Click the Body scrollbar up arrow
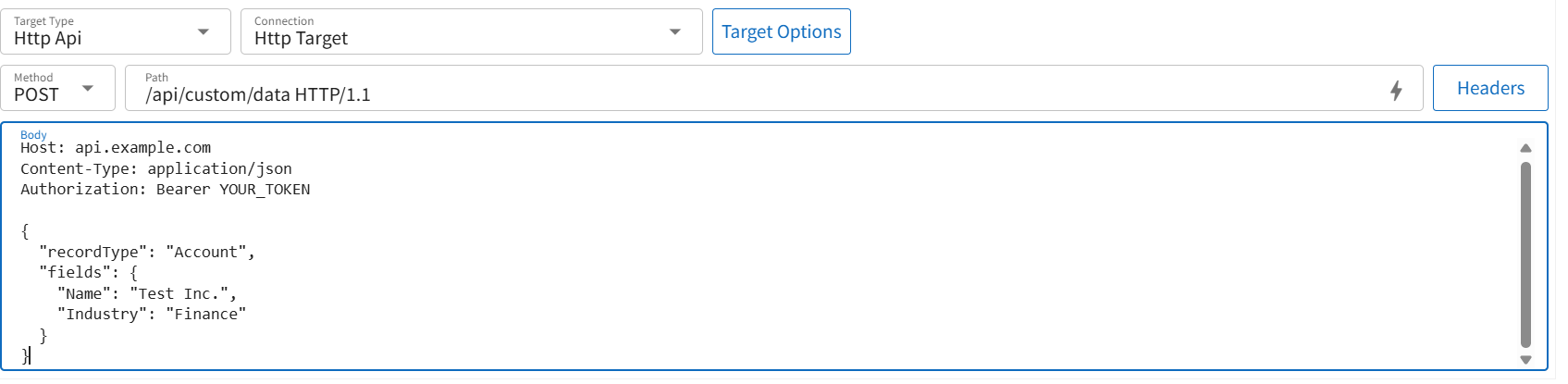Image resolution: width=1568 pixels, height=384 pixels. click(1525, 148)
